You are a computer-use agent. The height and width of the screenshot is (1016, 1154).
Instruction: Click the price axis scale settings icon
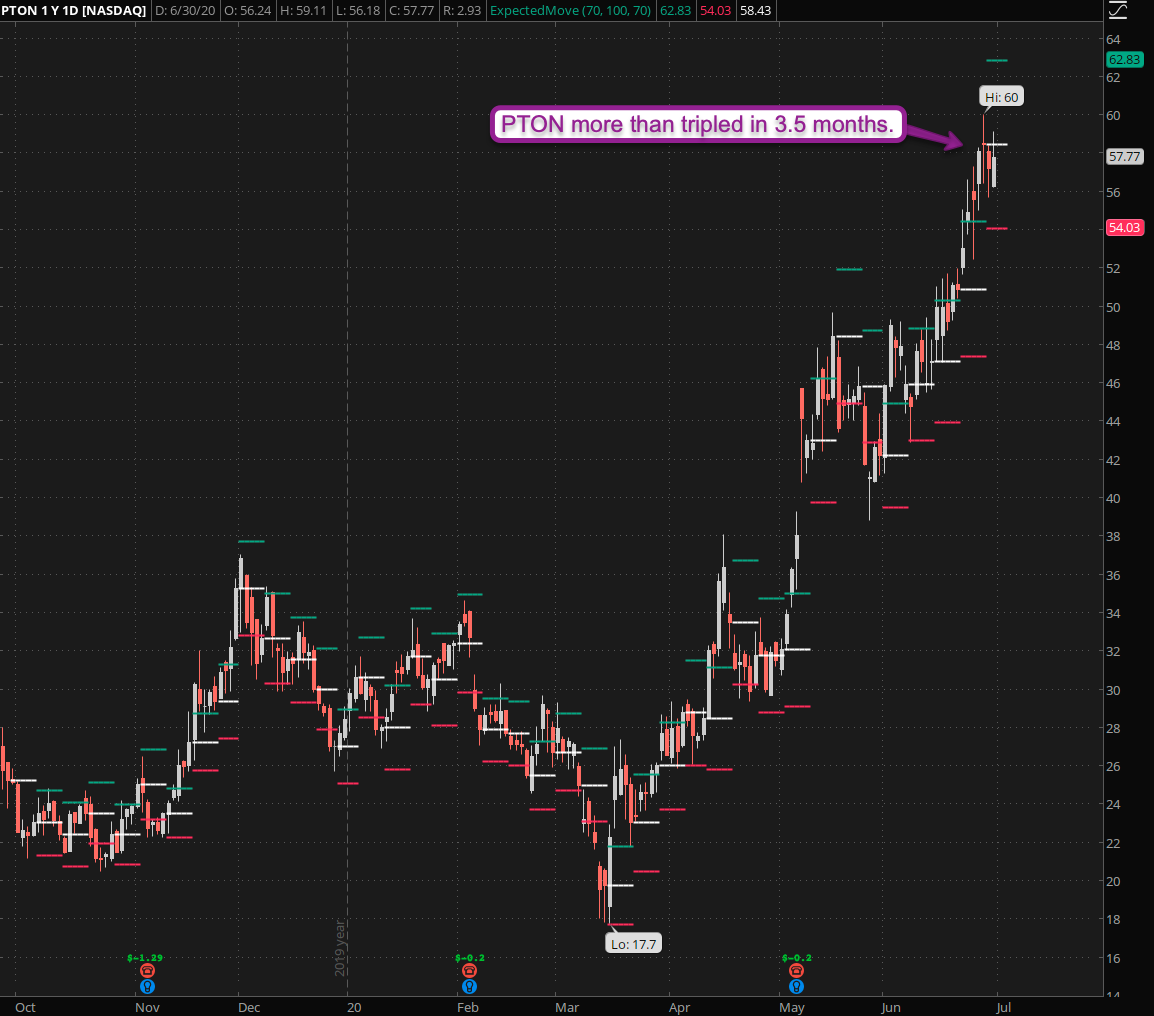(1117, 10)
